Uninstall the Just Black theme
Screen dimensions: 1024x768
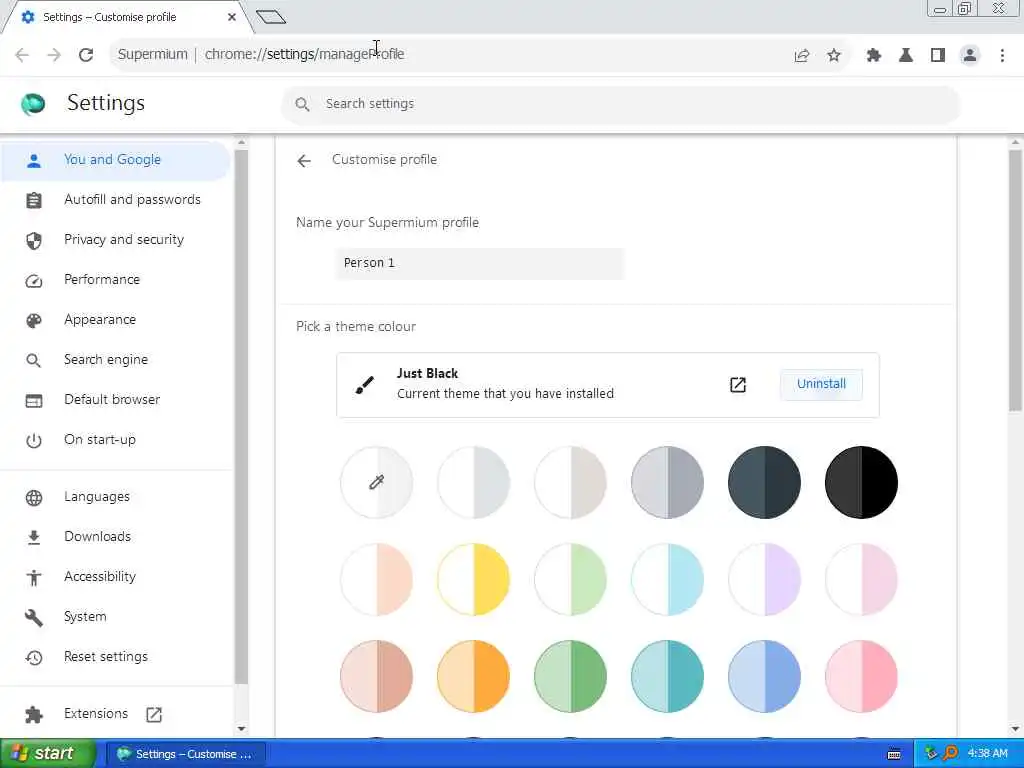(821, 384)
